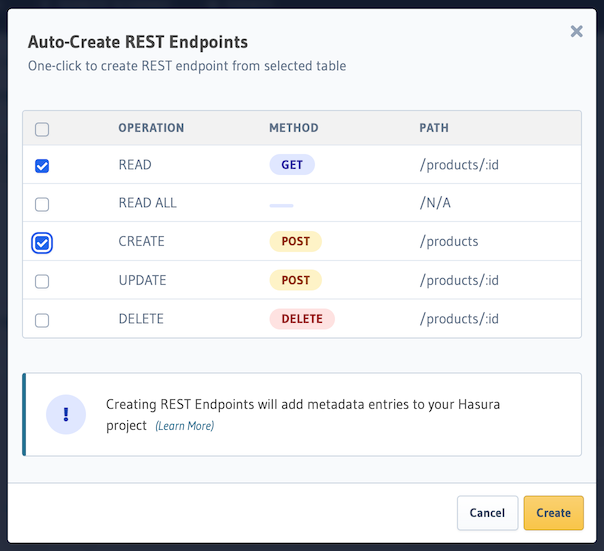Click the READ operation label
This screenshot has width=604, height=551.
(135, 165)
